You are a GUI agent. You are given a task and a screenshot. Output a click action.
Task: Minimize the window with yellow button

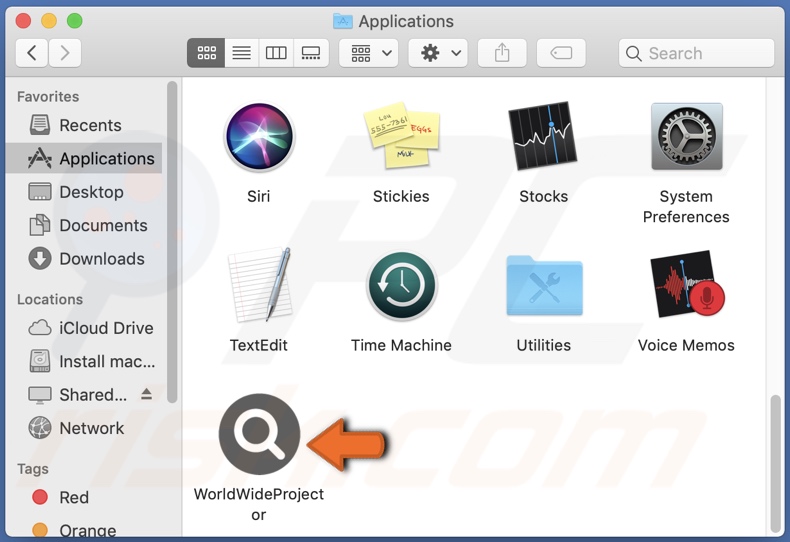pos(49,21)
